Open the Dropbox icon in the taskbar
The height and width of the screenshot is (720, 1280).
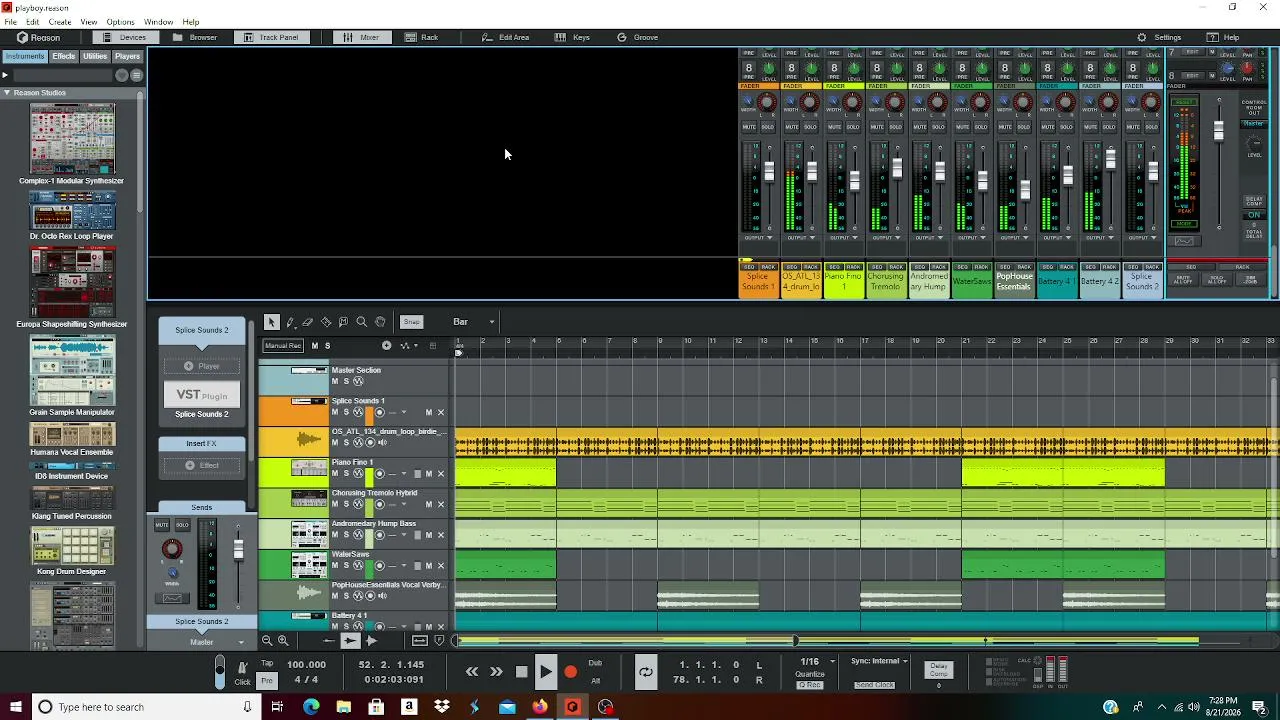pyautogui.click(x=441, y=707)
